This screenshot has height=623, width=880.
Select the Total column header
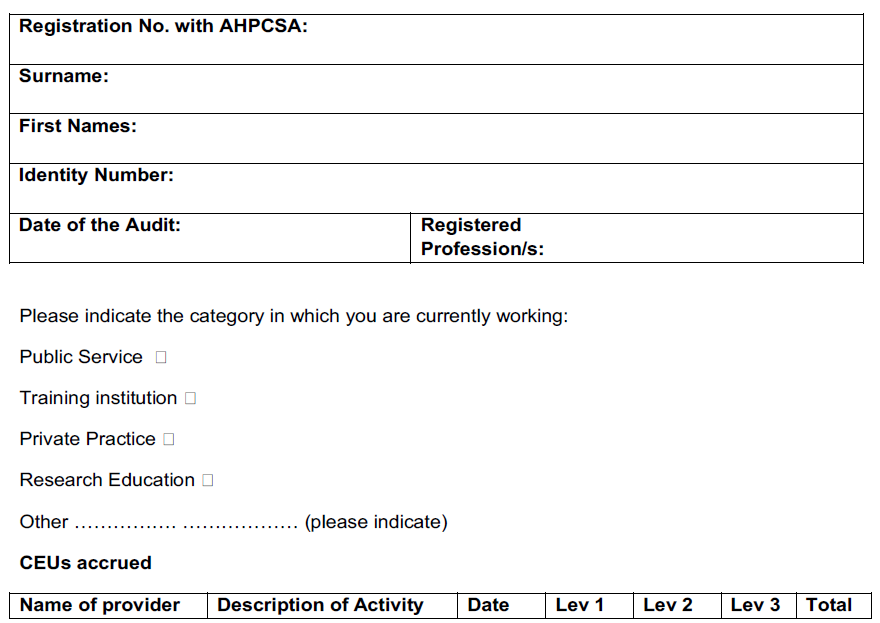point(833,606)
